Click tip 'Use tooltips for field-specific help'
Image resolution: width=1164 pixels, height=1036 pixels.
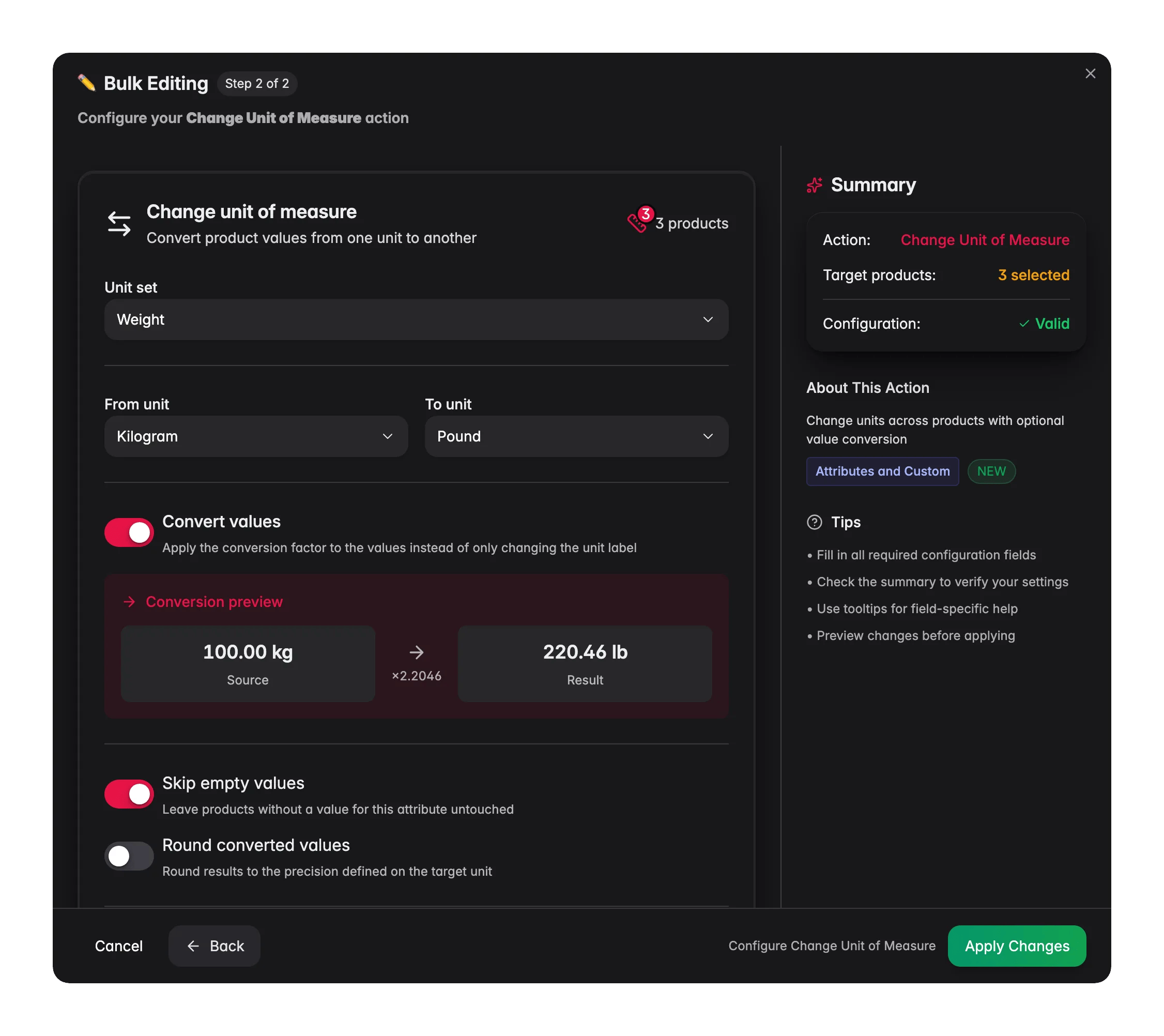point(917,609)
